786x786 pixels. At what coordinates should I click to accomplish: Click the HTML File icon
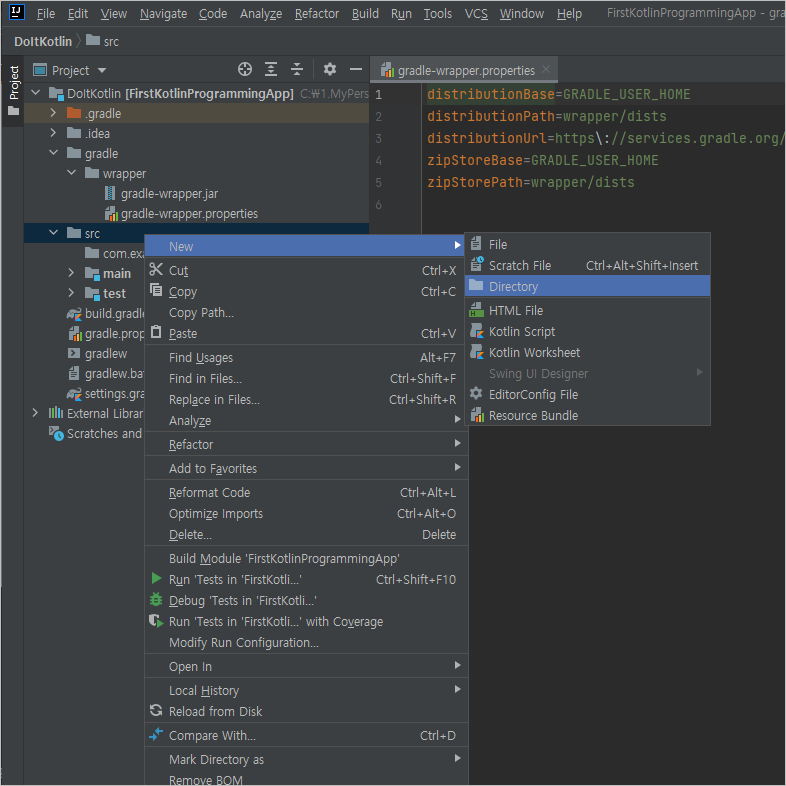point(476,309)
